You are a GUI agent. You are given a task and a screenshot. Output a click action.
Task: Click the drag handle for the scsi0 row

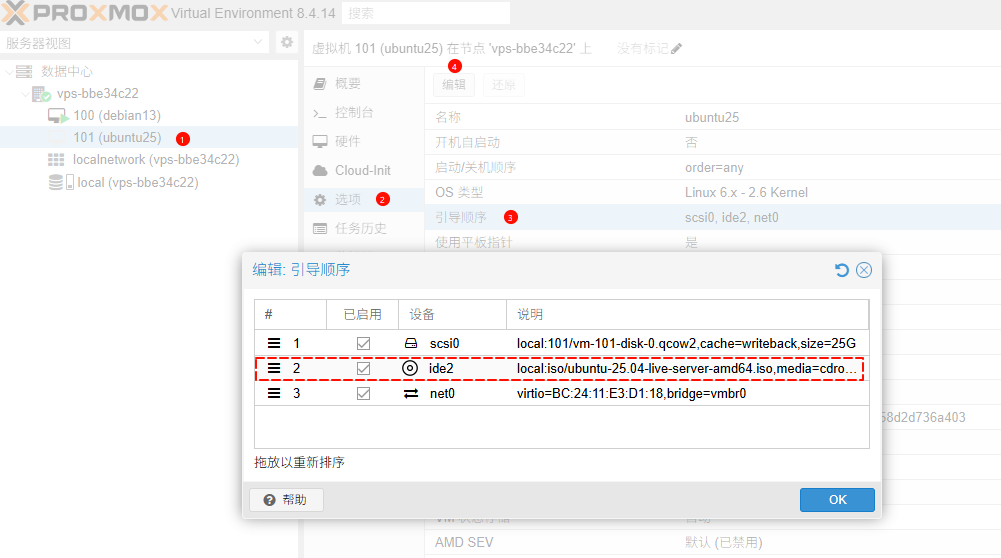tap(274, 343)
